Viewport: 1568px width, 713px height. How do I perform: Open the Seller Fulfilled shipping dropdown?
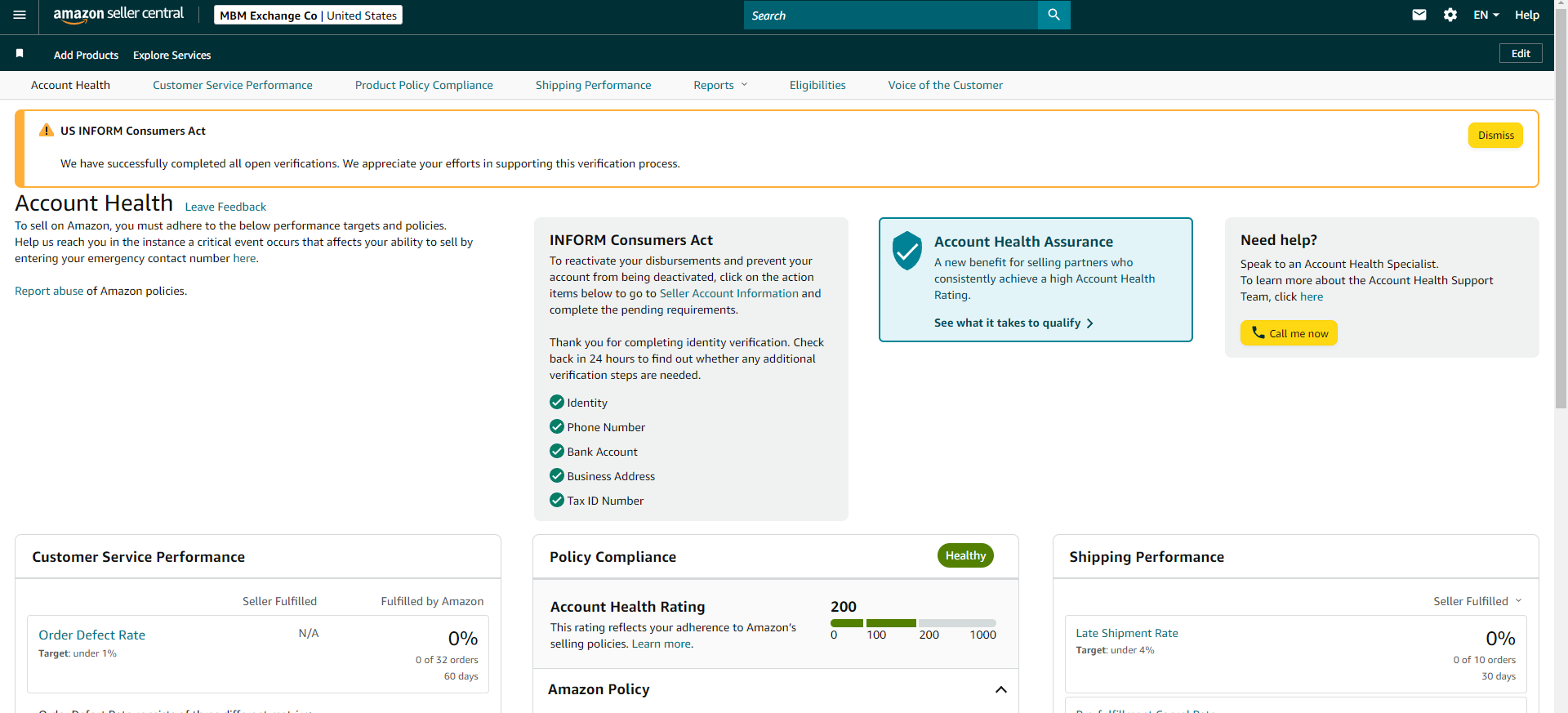tap(1477, 601)
